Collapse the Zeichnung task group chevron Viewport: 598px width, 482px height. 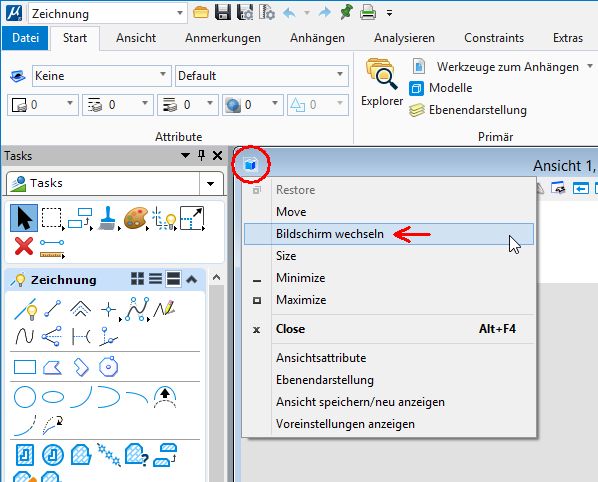click(x=191, y=280)
